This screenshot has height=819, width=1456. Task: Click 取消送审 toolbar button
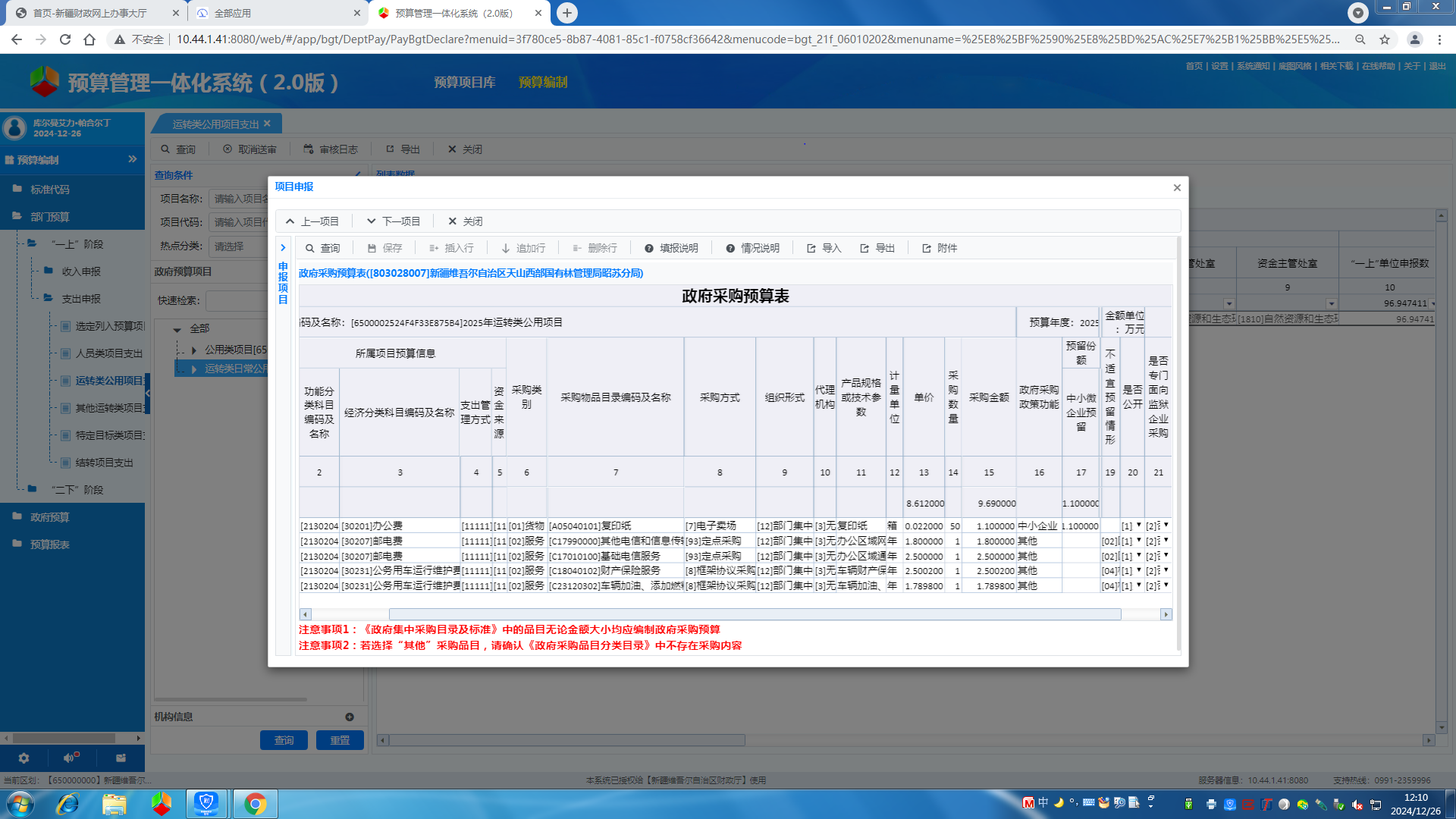[249, 149]
